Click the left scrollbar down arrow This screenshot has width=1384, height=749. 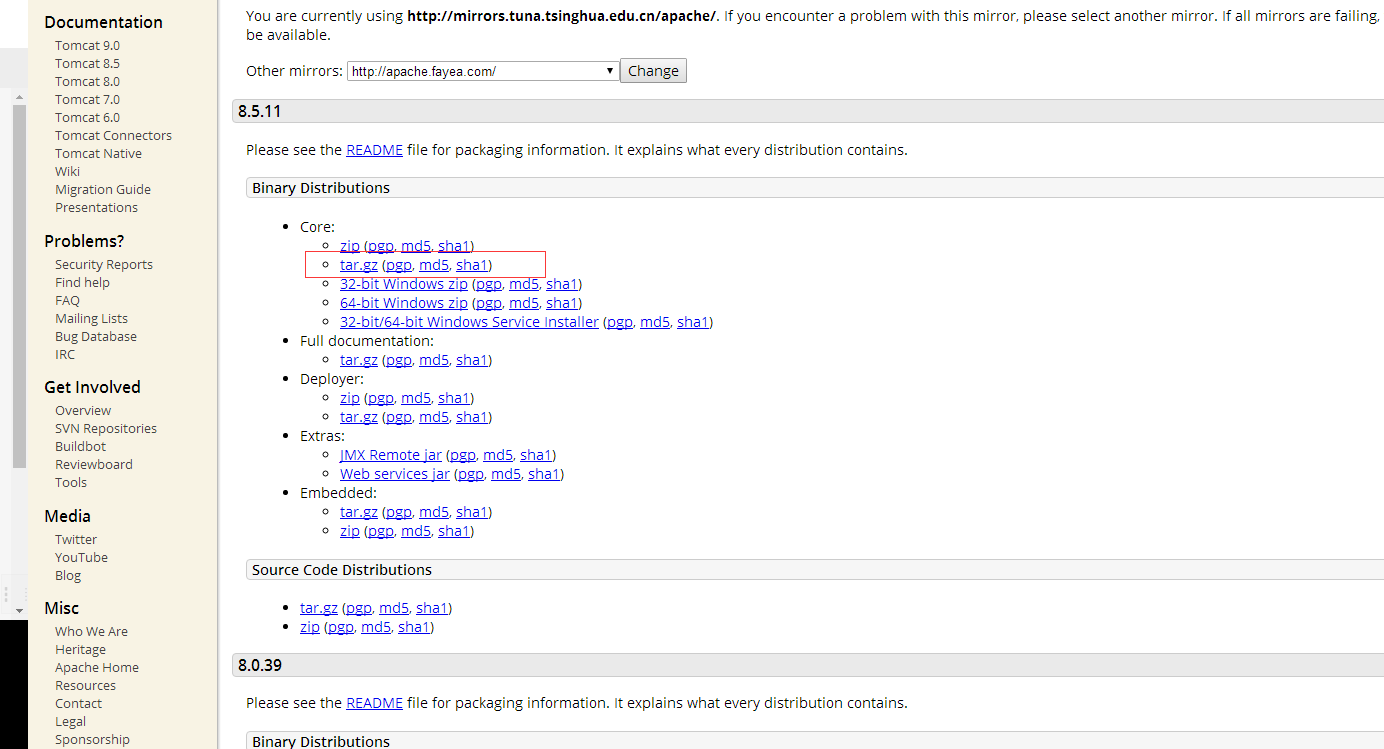(19, 609)
